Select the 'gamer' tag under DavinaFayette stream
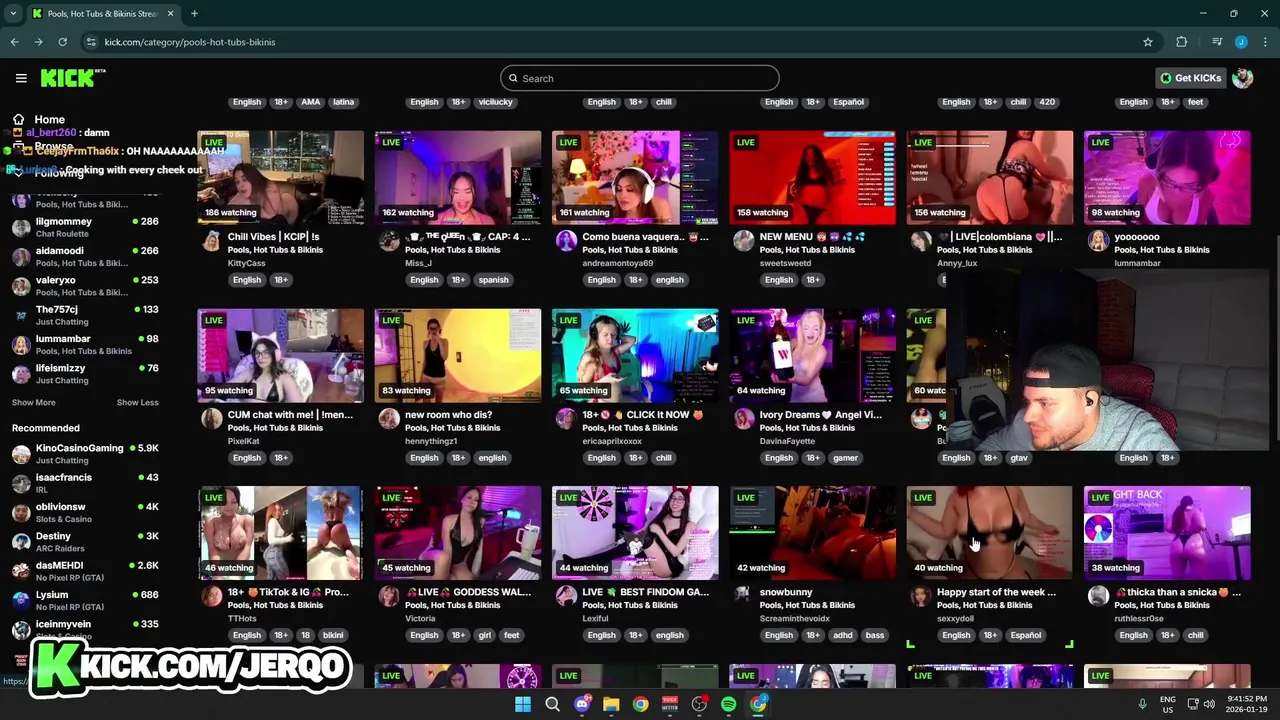The height and width of the screenshot is (720, 1280). pos(845,458)
